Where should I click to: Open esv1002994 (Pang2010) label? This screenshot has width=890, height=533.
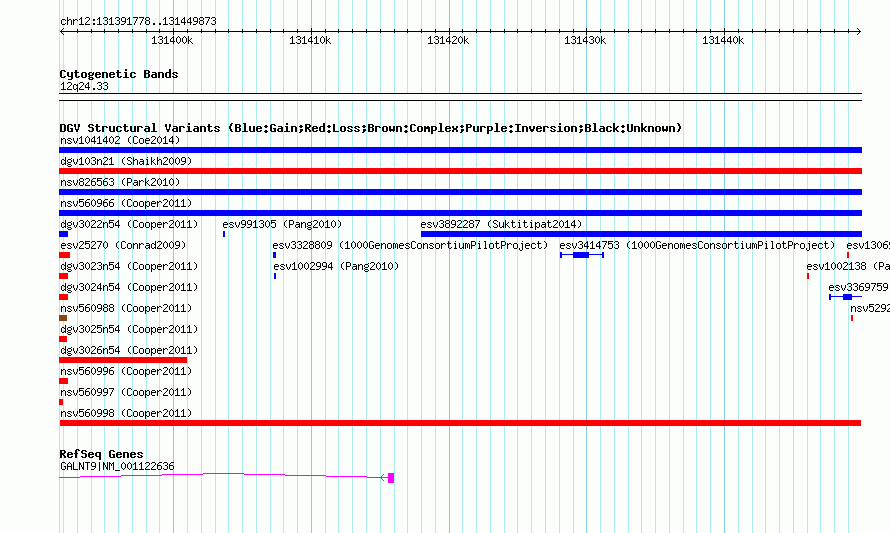click(336, 266)
